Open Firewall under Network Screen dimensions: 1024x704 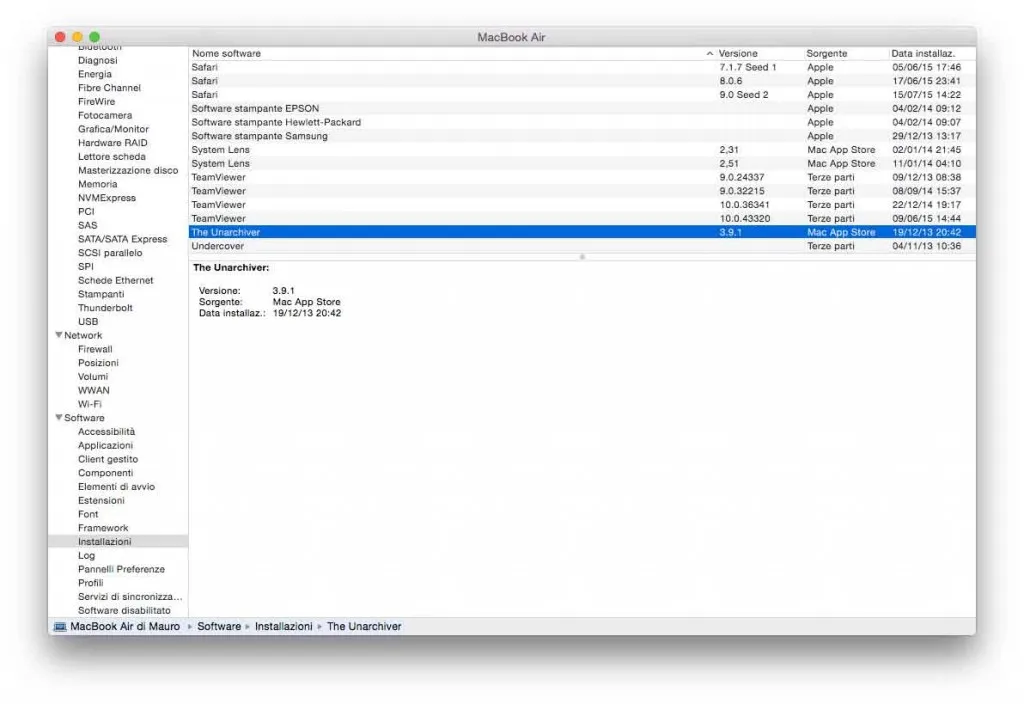(95, 349)
